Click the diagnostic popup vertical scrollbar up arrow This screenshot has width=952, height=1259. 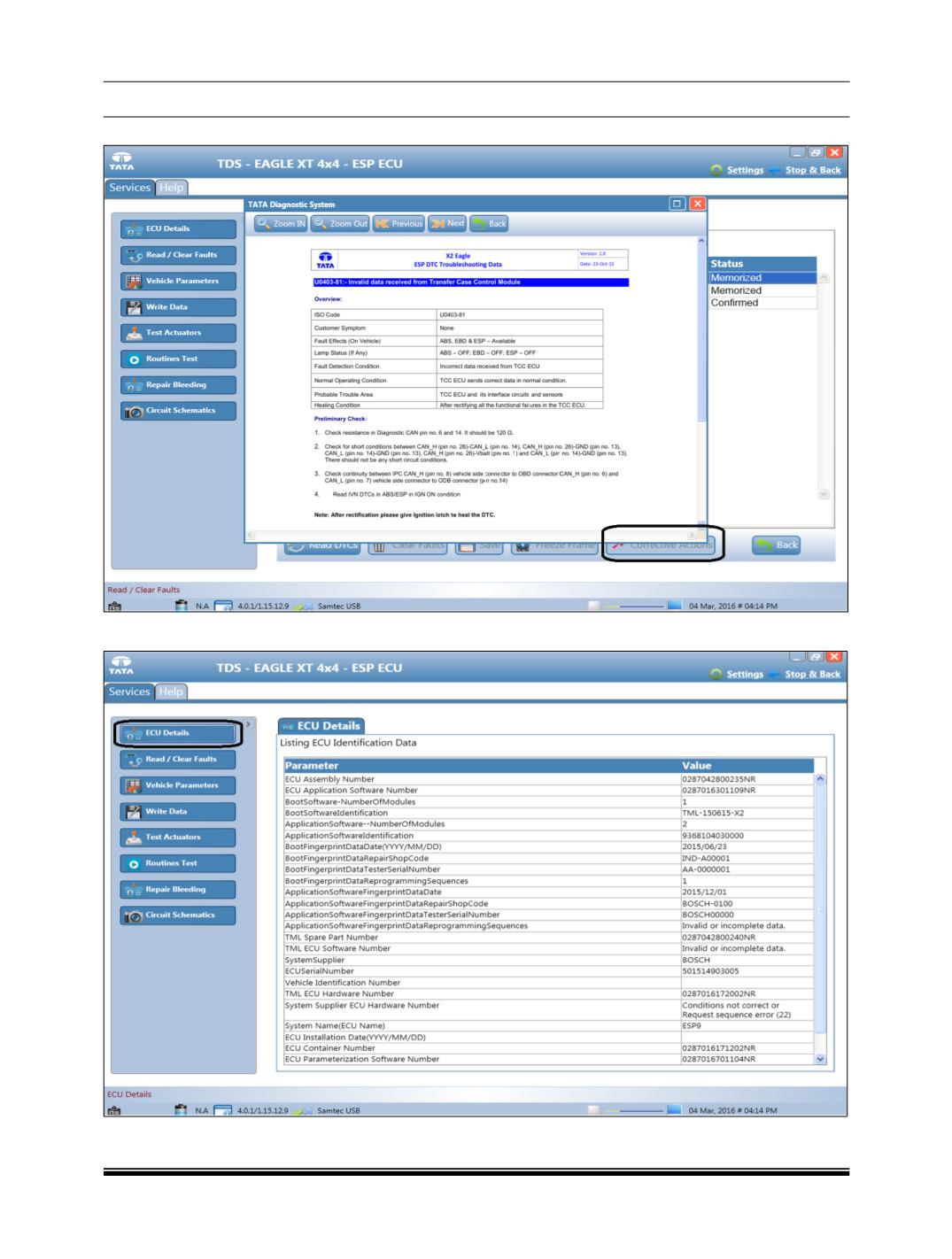pos(703,241)
